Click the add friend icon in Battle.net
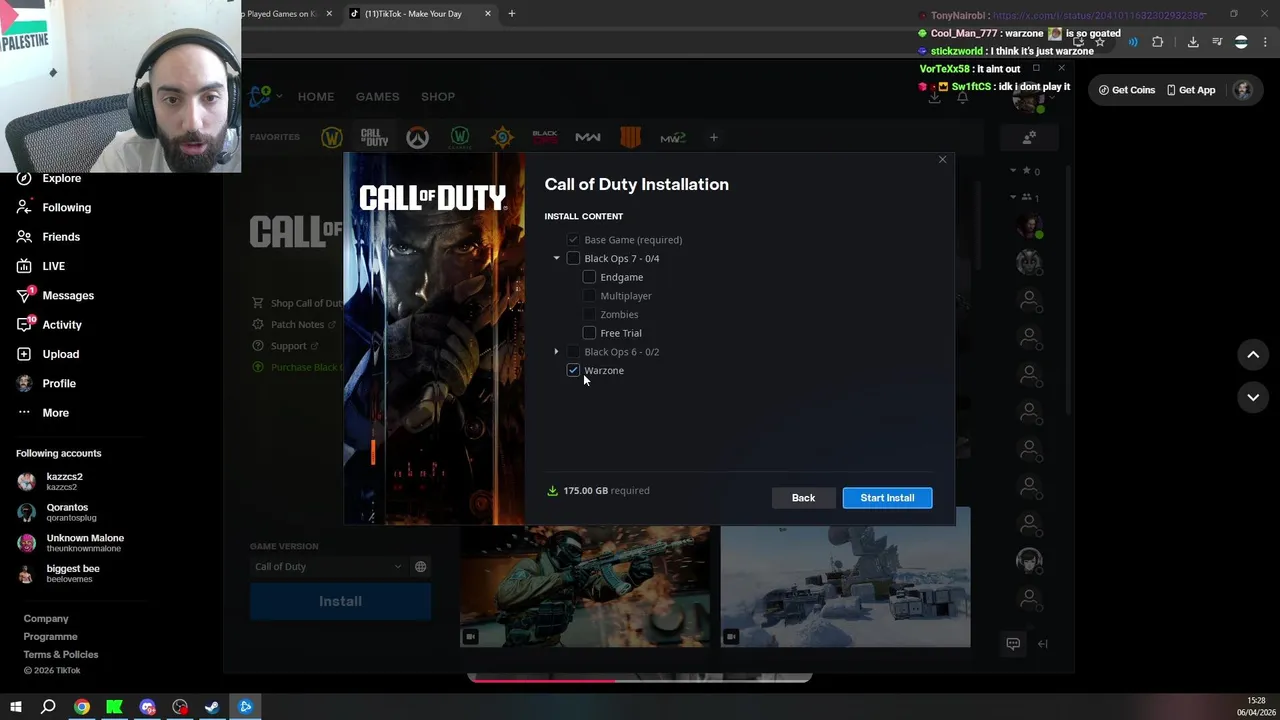Image resolution: width=1280 pixels, height=720 pixels. click(x=1029, y=137)
